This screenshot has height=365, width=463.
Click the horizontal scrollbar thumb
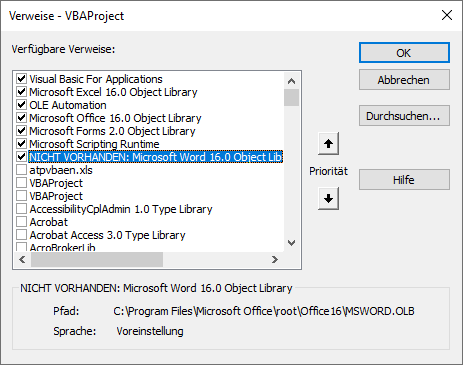coord(97,259)
